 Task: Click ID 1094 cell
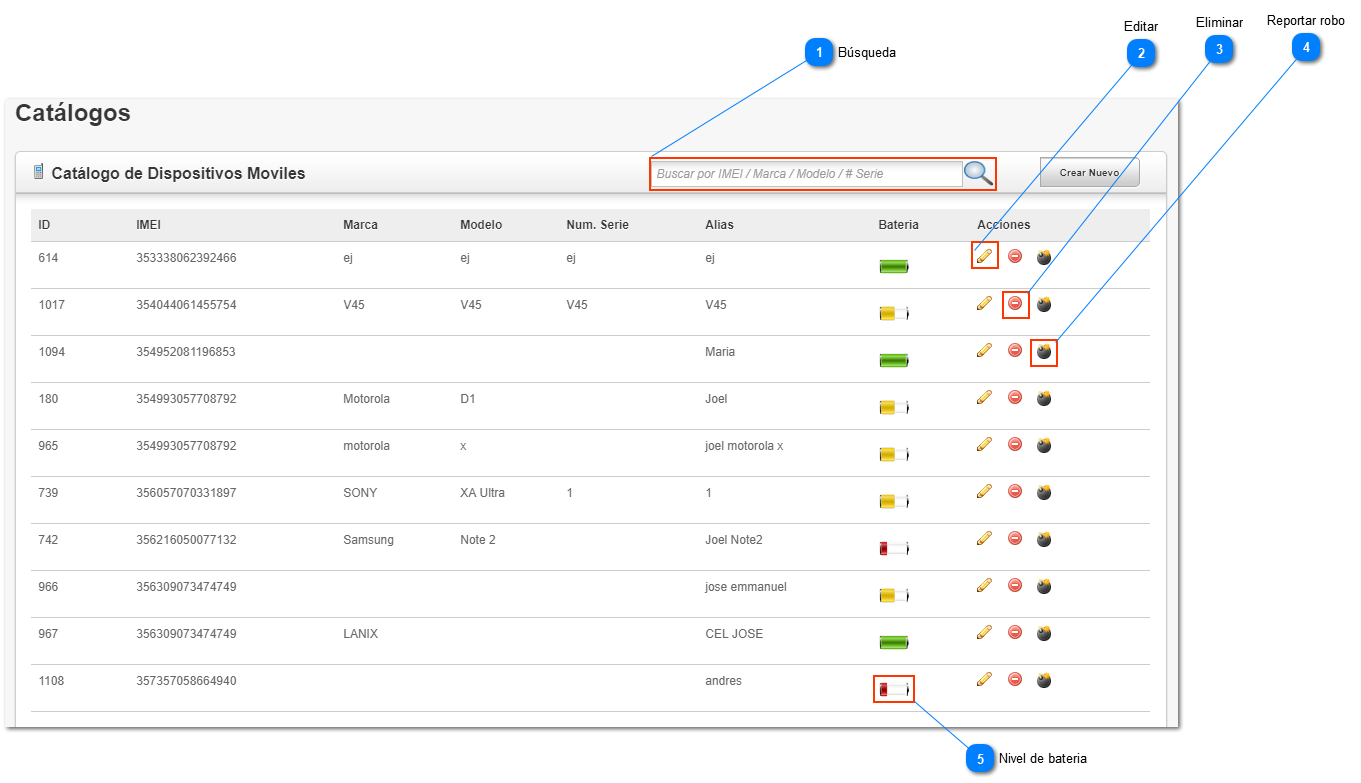pos(51,351)
